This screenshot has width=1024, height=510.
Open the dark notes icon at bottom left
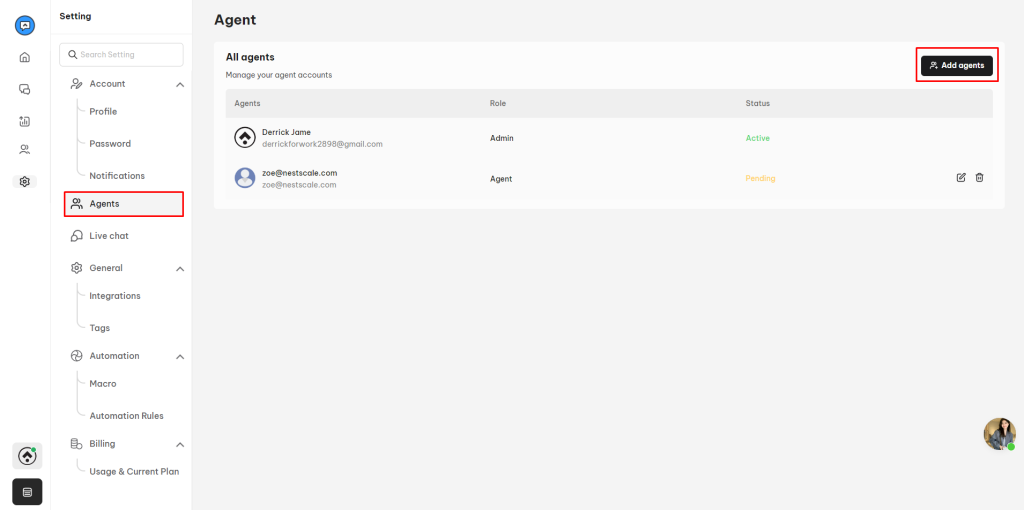pos(27,492)
